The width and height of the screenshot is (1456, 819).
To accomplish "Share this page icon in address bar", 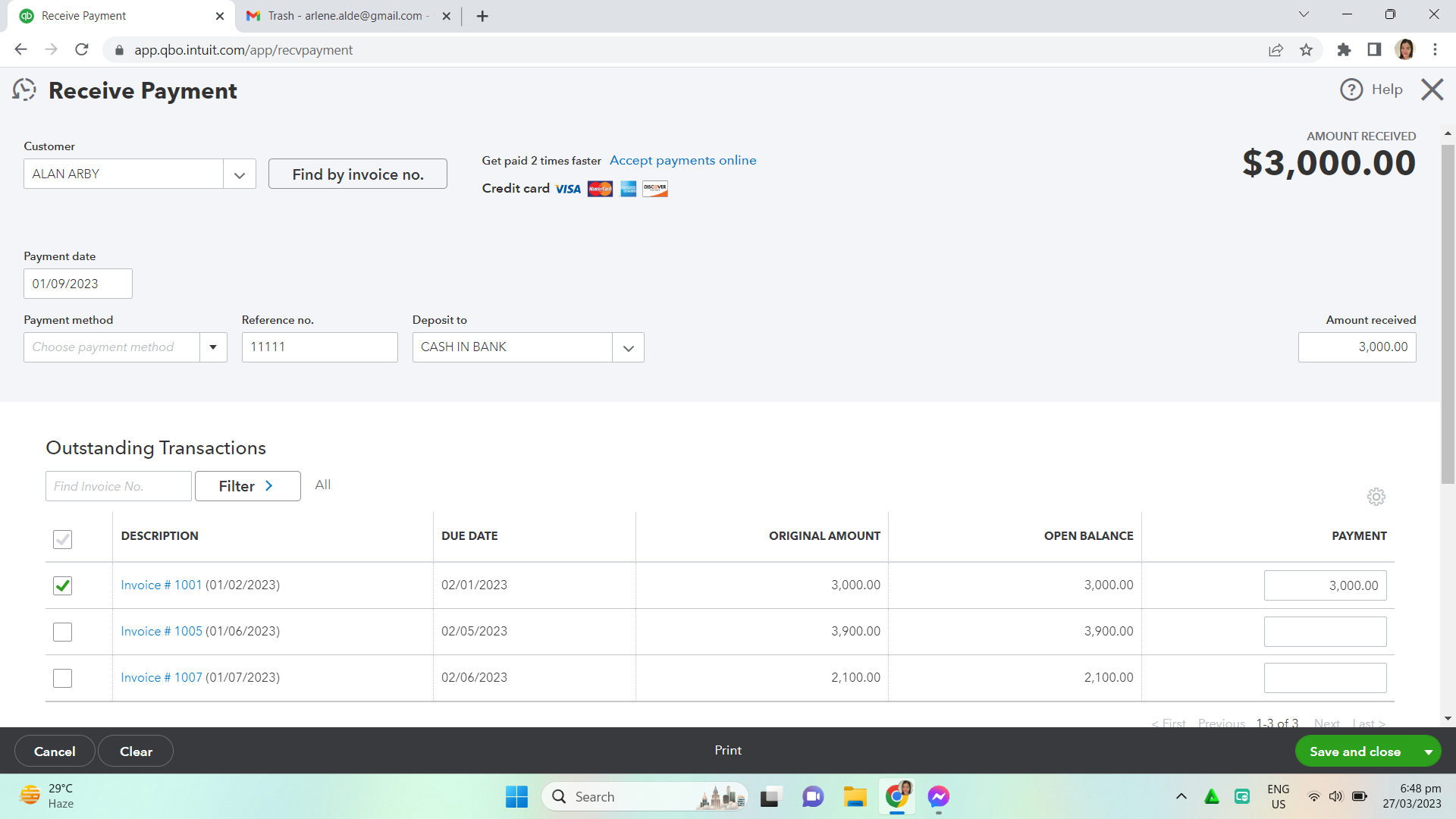I will (x=1276, y=50).
